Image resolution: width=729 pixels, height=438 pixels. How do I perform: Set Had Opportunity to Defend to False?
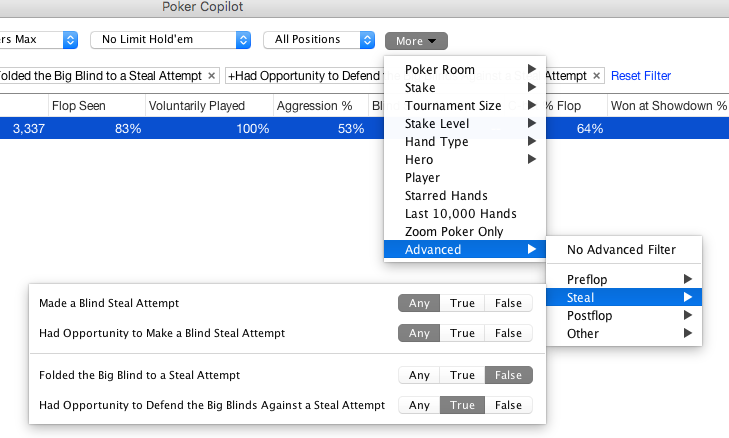click(508, 405)
